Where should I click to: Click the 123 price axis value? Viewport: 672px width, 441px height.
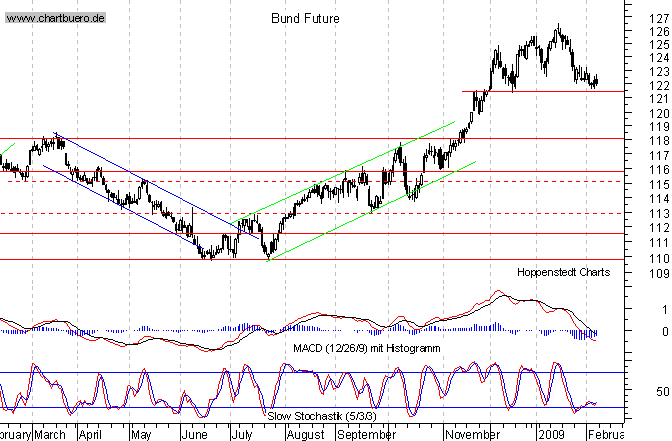click(x=659, y=71)
